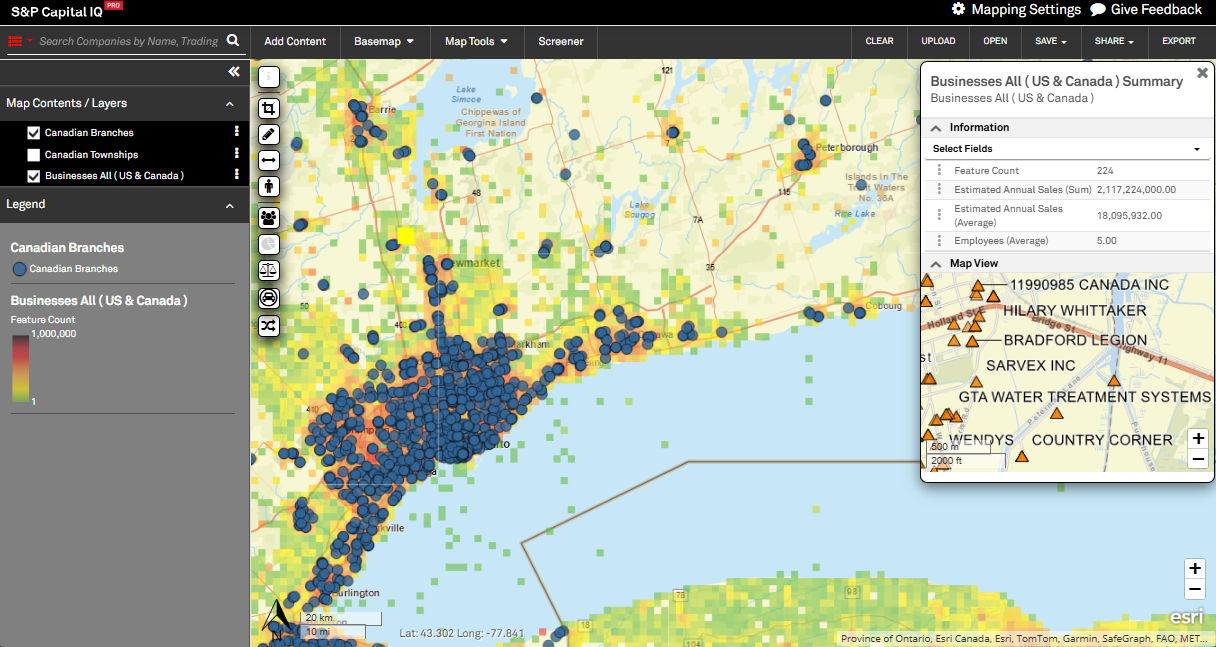
Task: Click the single person map tool
Action: [x=269, y=187]
